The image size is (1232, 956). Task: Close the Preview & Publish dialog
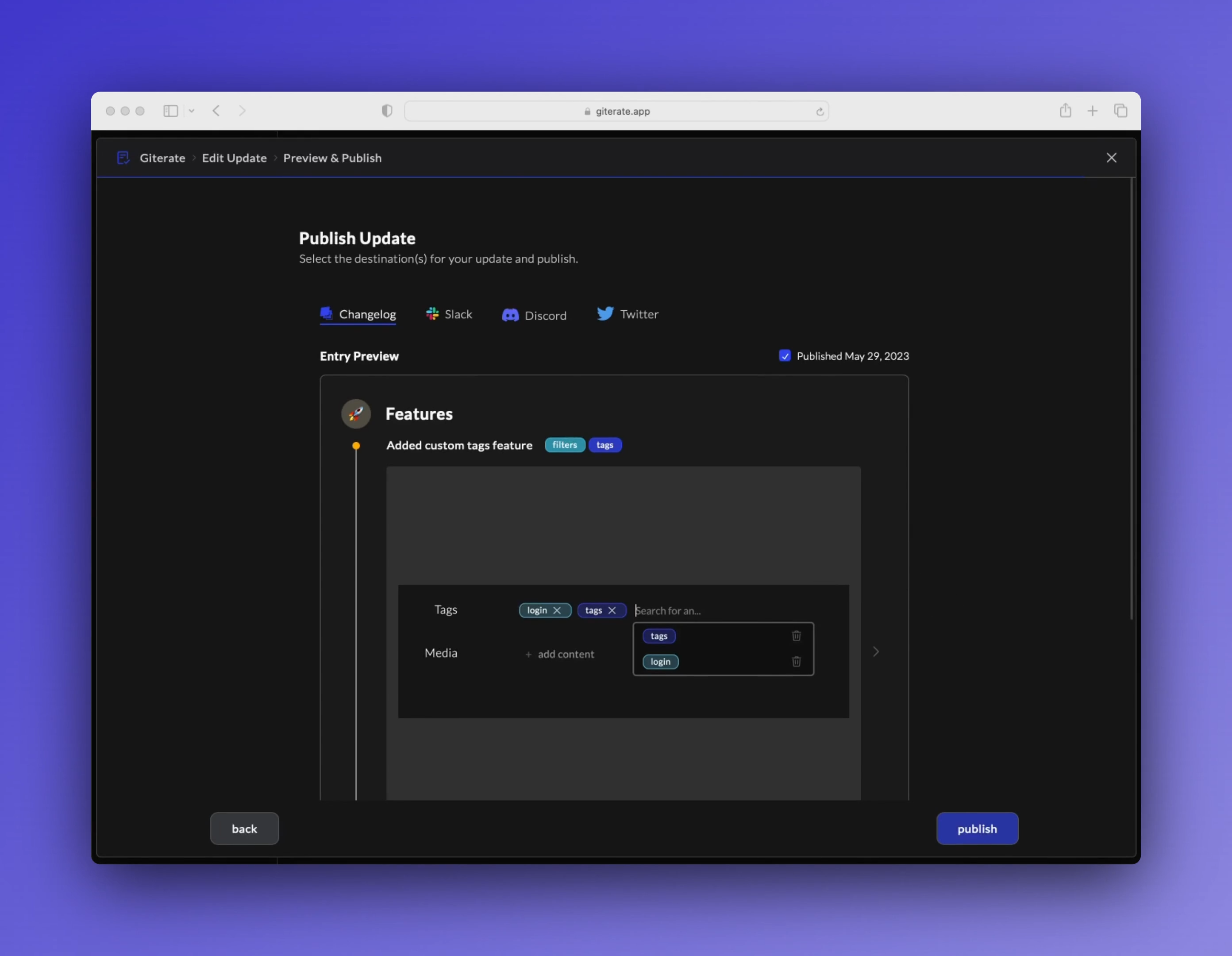click(x=1111, y=158)
